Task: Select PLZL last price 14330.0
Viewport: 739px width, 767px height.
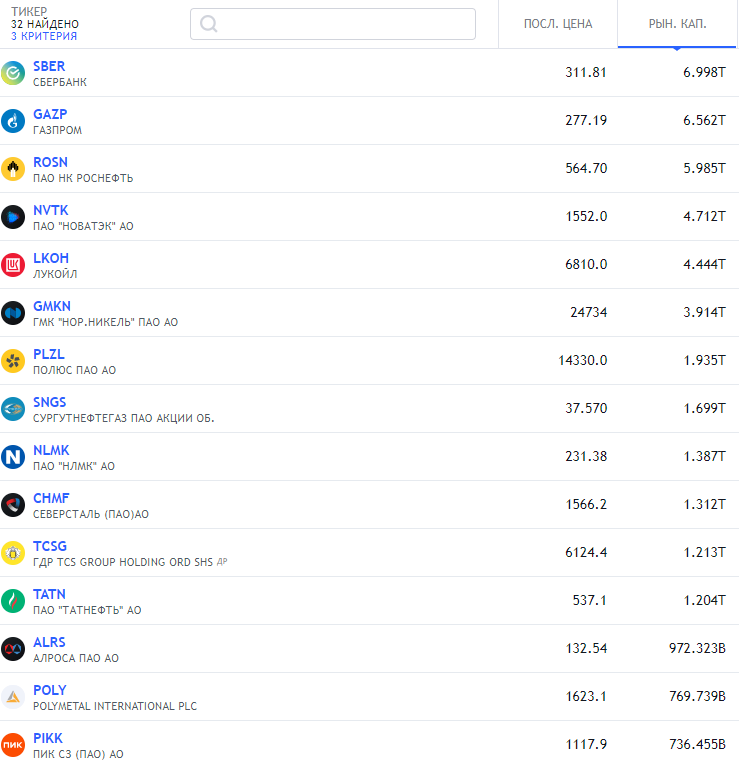Action: [x=582, y=360]
